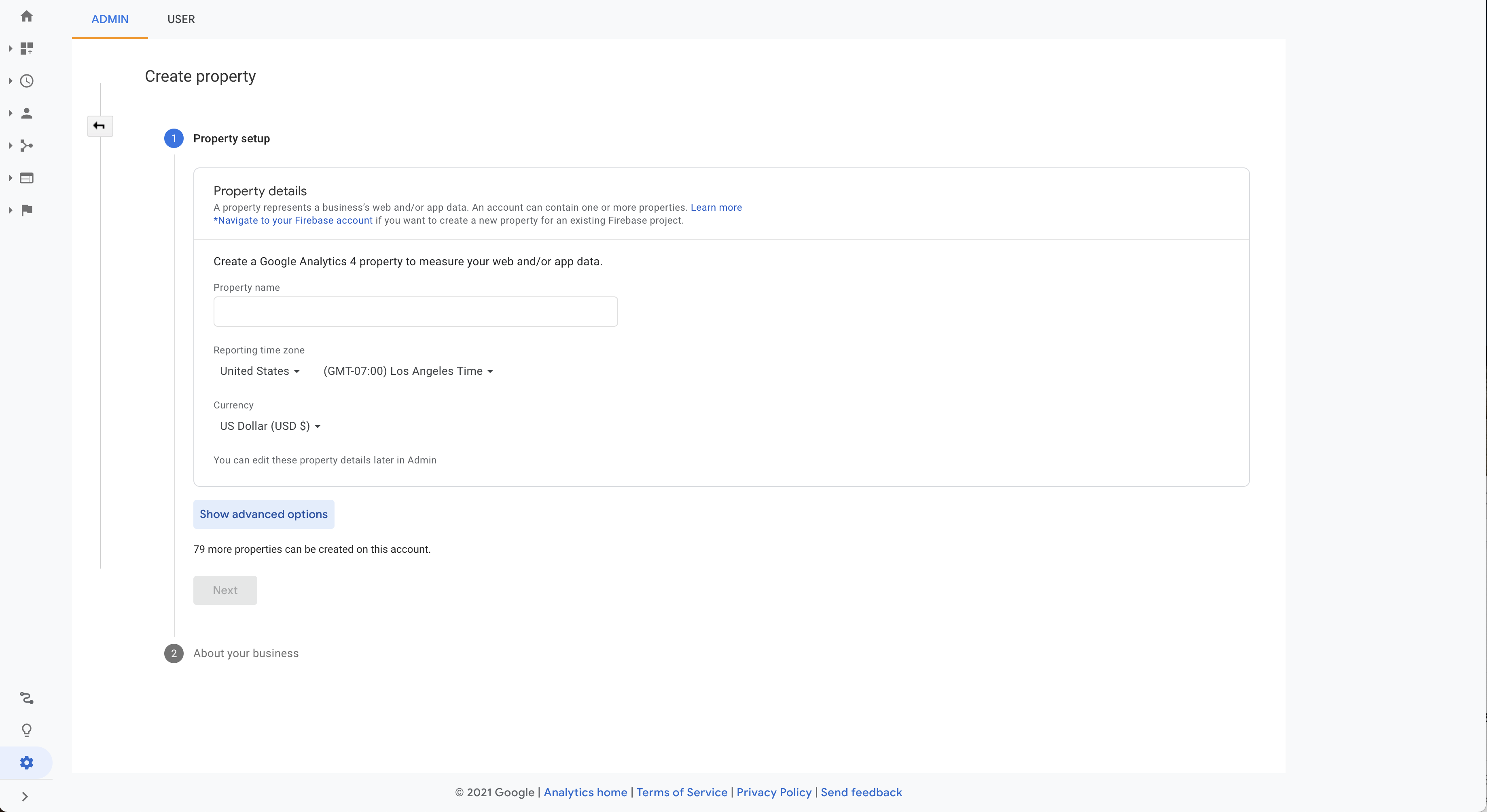
Task: Switch to the USER tab
Action: click(181, 19)
